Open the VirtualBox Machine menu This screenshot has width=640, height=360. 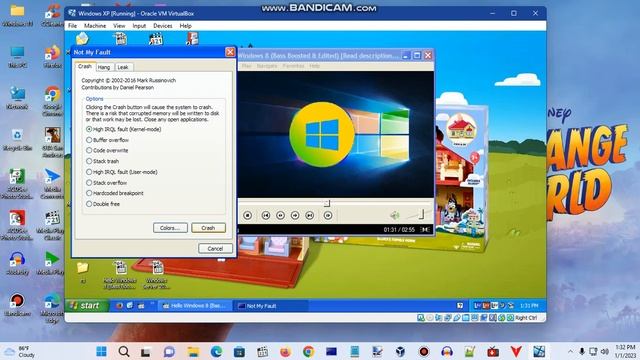coord(95,25)
